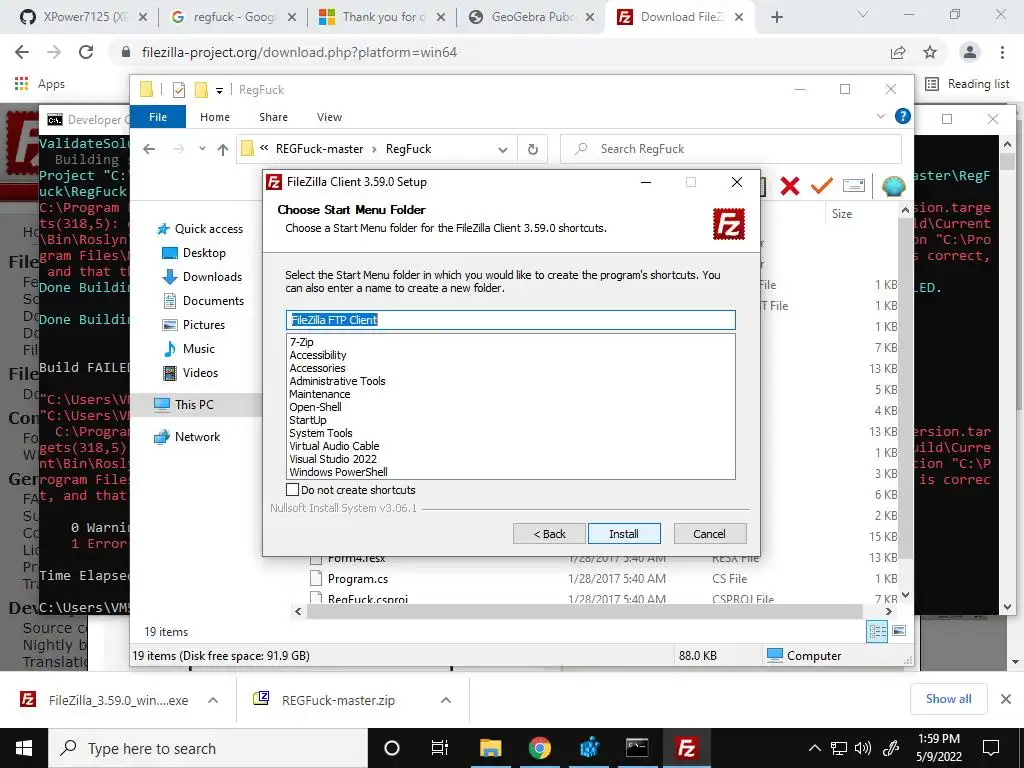Select Visual Studio 2022 folder entry
The height and width of the screenshot is (768, 1024).
pos(333,459)
